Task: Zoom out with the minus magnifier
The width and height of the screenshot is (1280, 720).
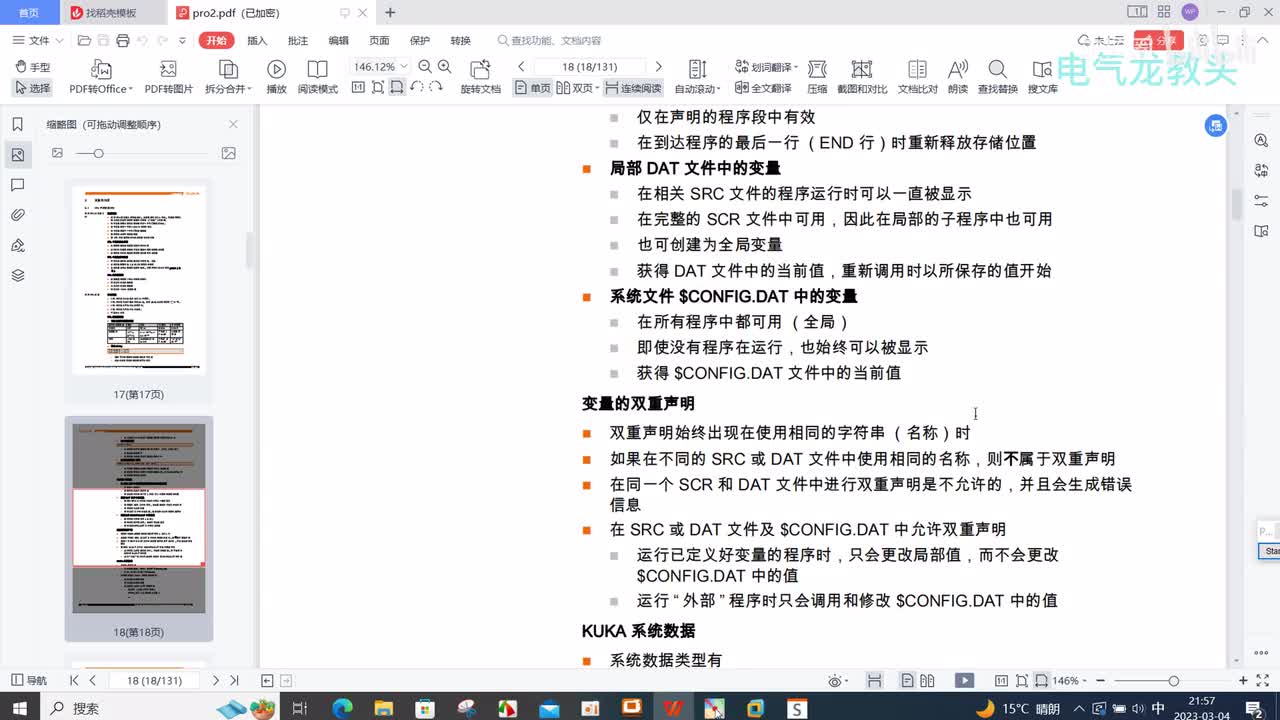Action: point(425,67)
